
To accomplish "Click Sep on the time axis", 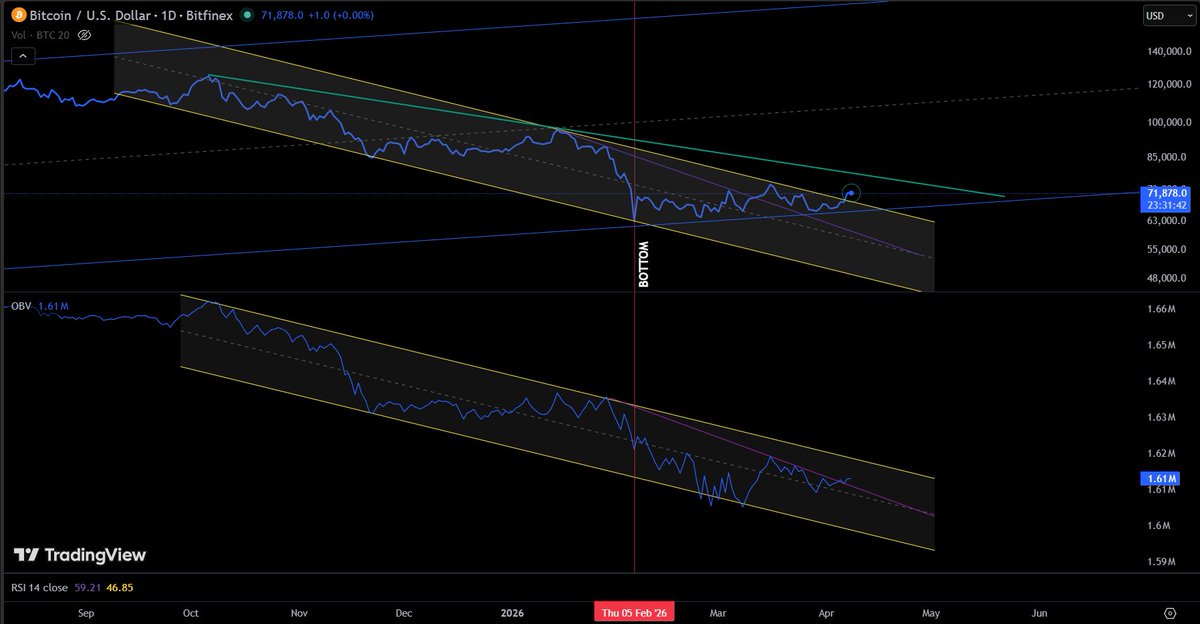I will 84,612.
